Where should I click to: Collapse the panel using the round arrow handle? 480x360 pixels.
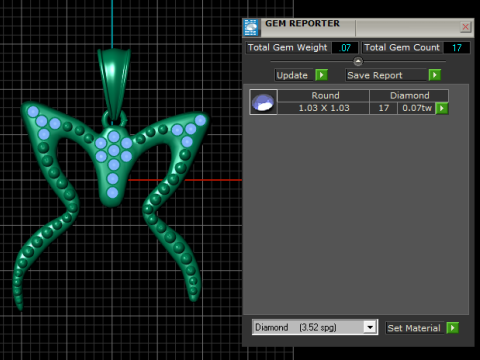click(358, 61)
